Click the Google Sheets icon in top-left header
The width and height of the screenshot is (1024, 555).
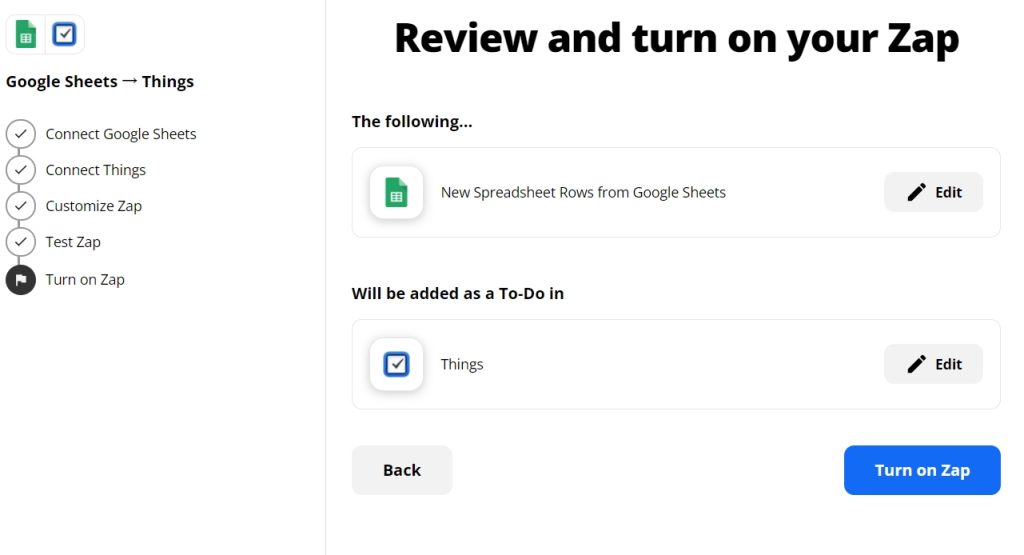tap(25, 34)
